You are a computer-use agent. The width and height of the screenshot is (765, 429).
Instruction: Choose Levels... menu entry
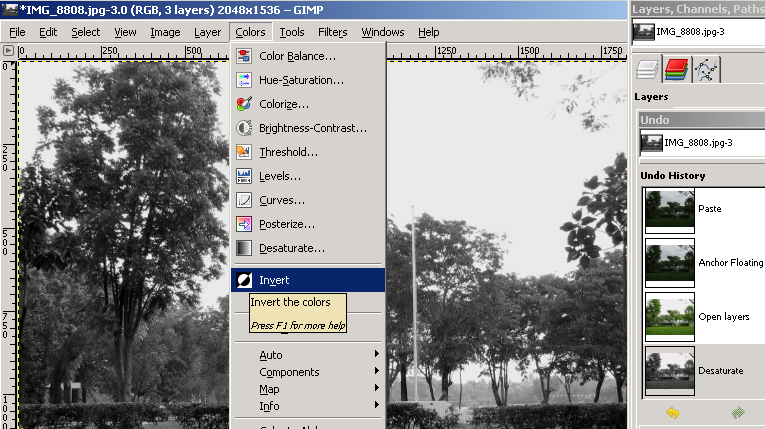click(x=308, y=176)
